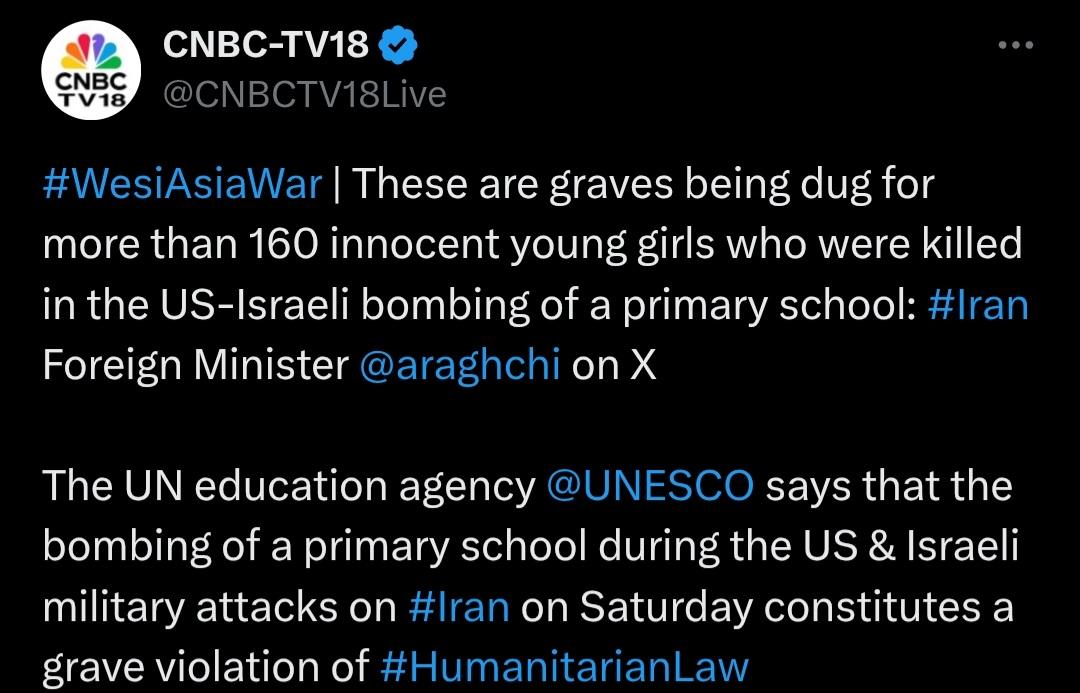Click the 'grave violation of' text
The height and width of the screenshot is (693, 1080).
(205, 667)
